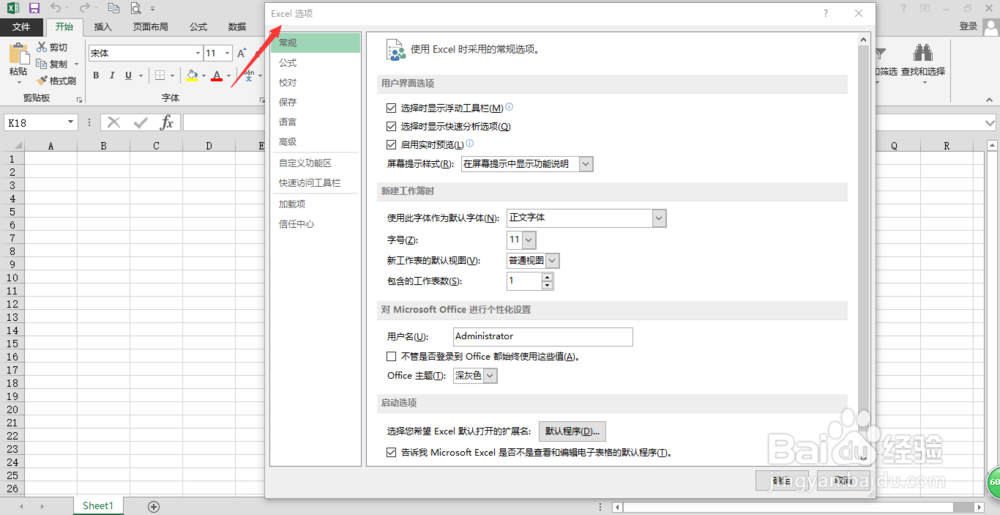Toggle show Mini Toolbar on selection checkbox
The height and width of the screenshot is (515, 1000).
click(x=392, y=108)
